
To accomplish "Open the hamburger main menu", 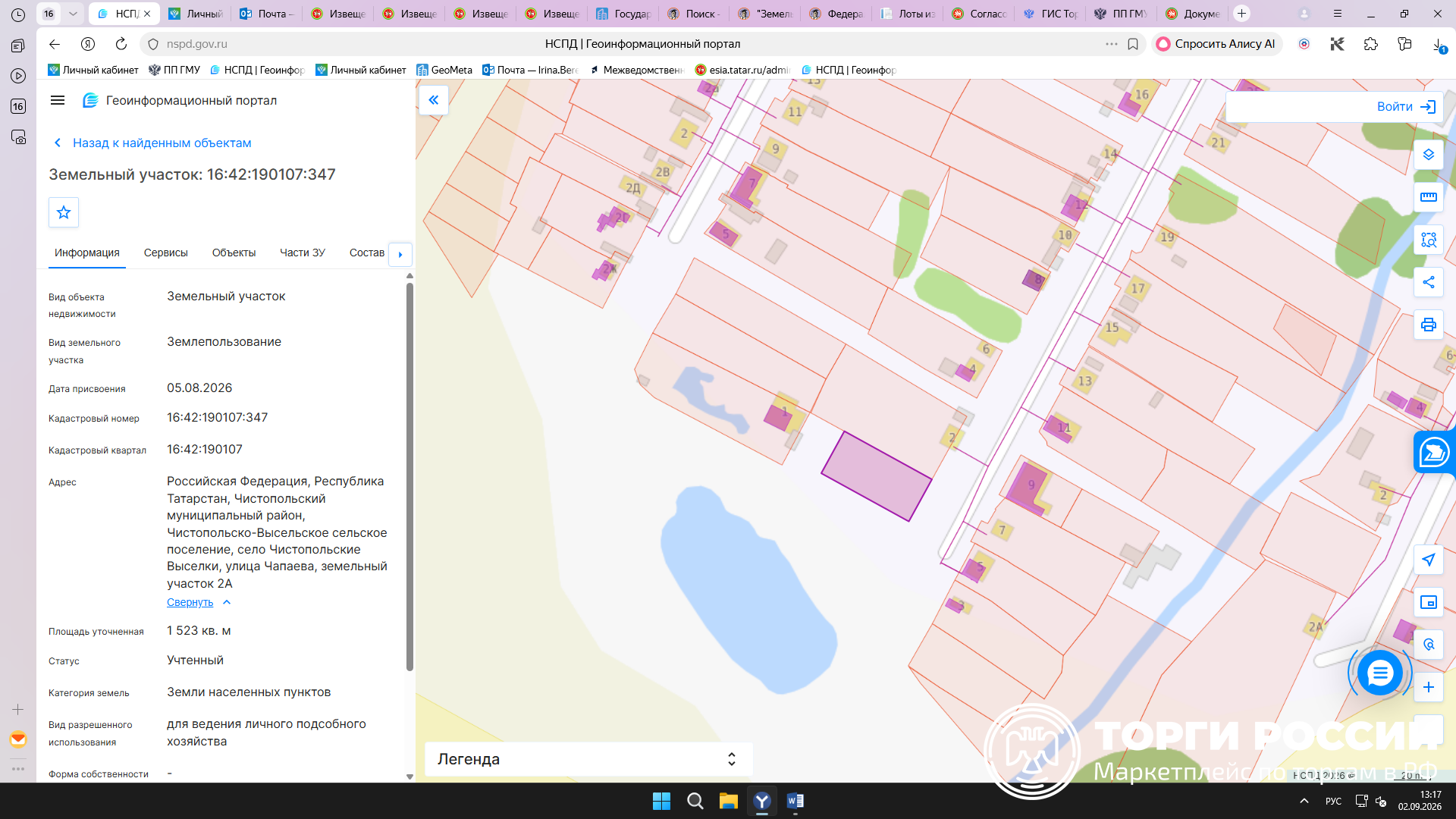I will [58, 100].
